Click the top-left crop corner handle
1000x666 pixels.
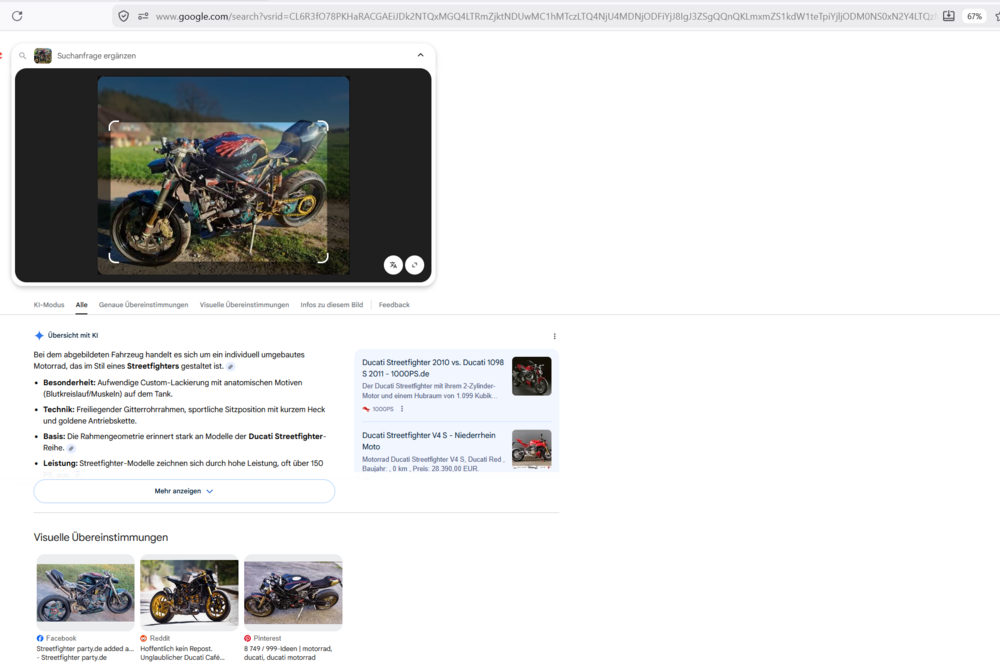[x=114, y=126]
